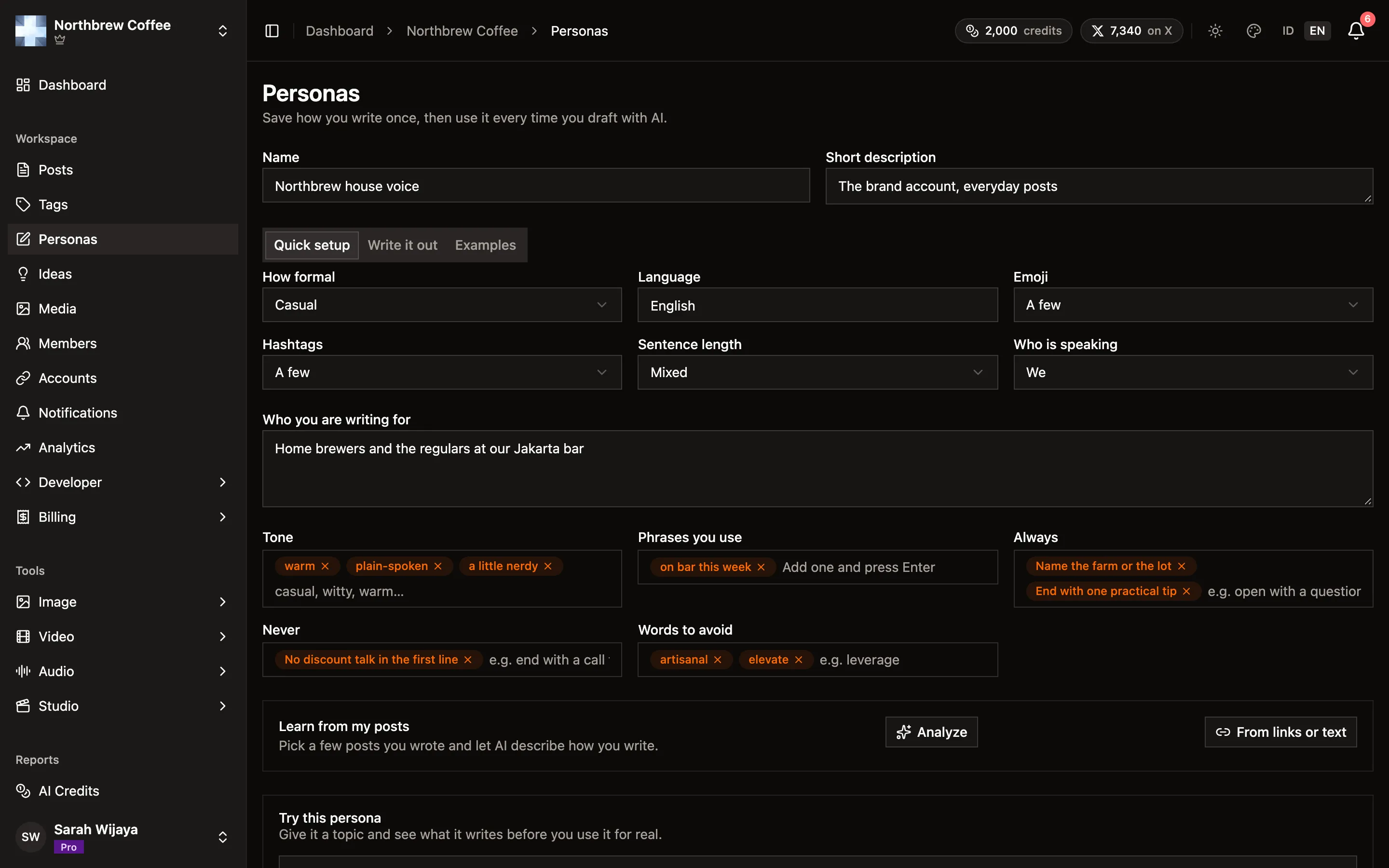Open the Hashtags dropdown
Image resolution: width=1389 pixels, height=868 pixels.
(x=442, y=373)
